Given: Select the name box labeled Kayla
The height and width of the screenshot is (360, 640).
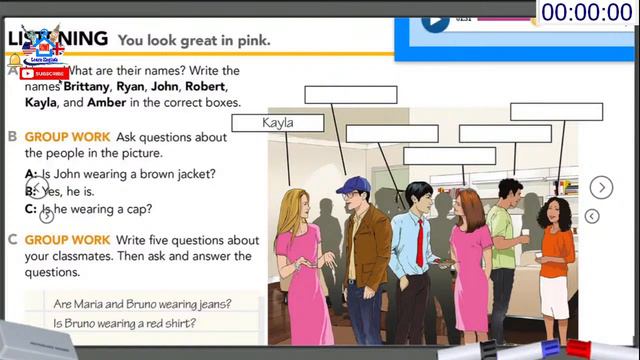Looking at the screenshot, I should coord(278,123).
